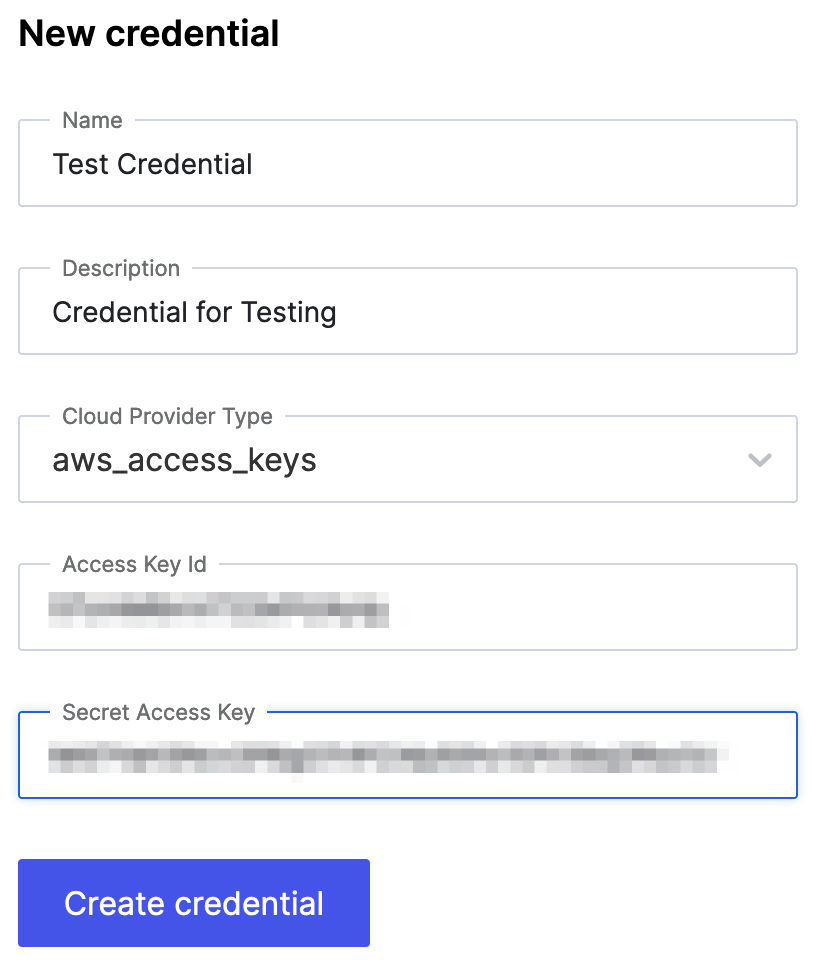This screenshot has height=966, width=814.
Task: Click the blurred Access Key Id value
Action: pos(218,609)
